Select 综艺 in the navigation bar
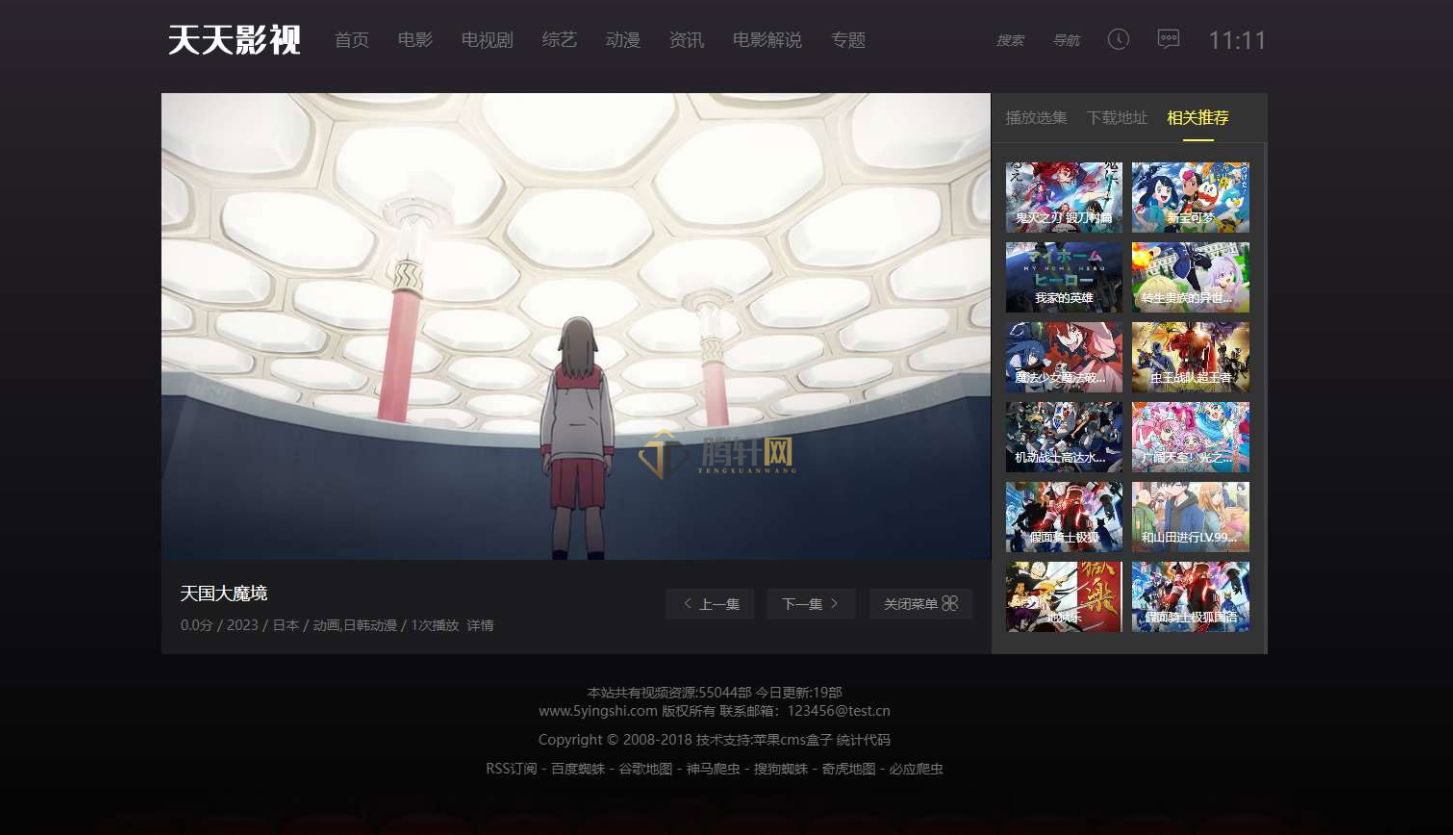Image resolution: width=1453 pixels, height=835 pixels. (559, 40)
